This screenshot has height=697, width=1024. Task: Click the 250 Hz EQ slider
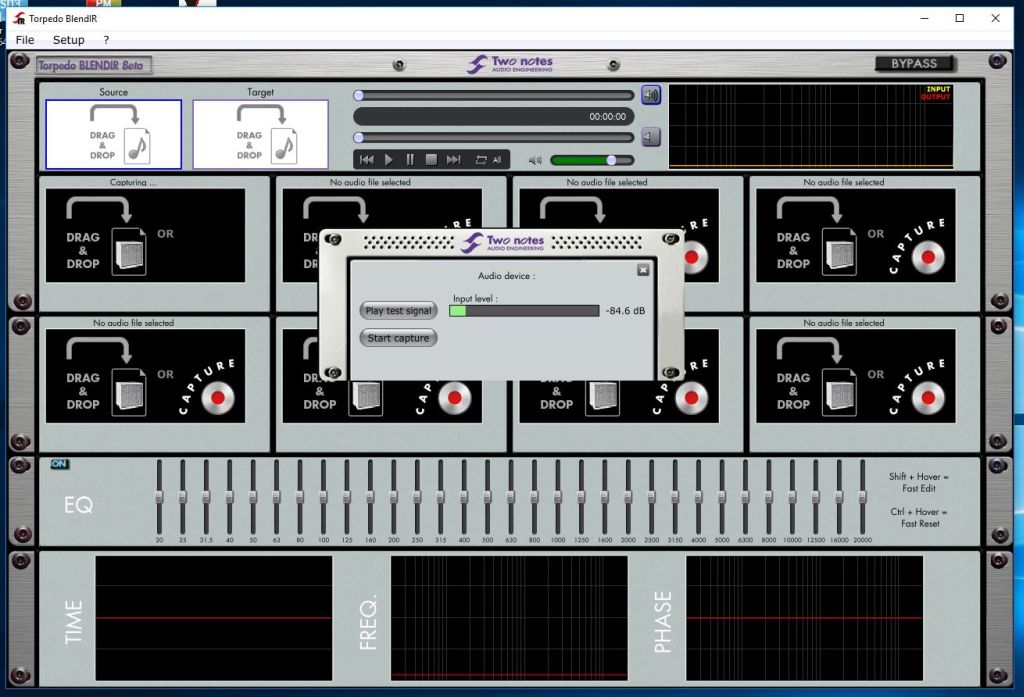[x=417, y=497]
